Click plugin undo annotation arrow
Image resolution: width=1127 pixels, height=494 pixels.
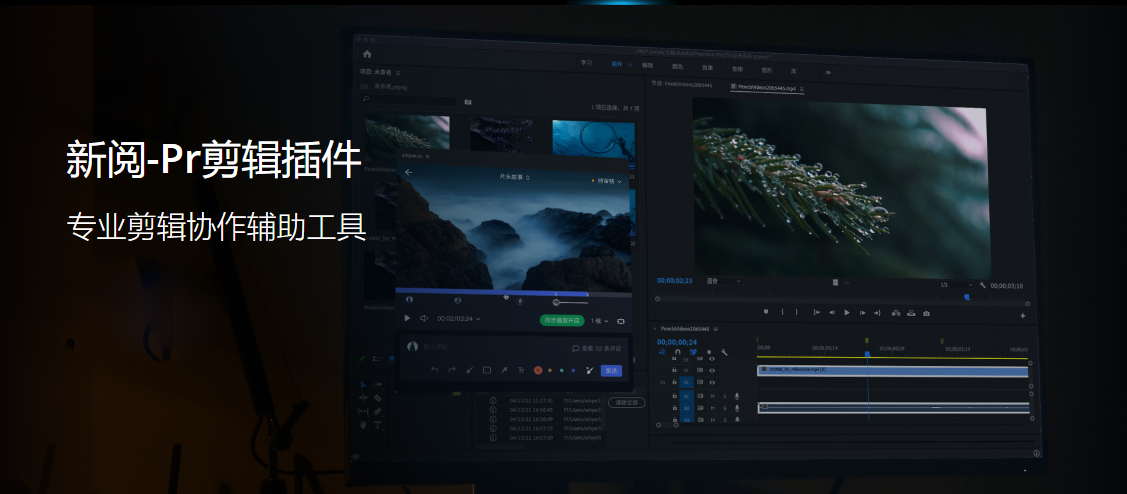tap(435, 370)
